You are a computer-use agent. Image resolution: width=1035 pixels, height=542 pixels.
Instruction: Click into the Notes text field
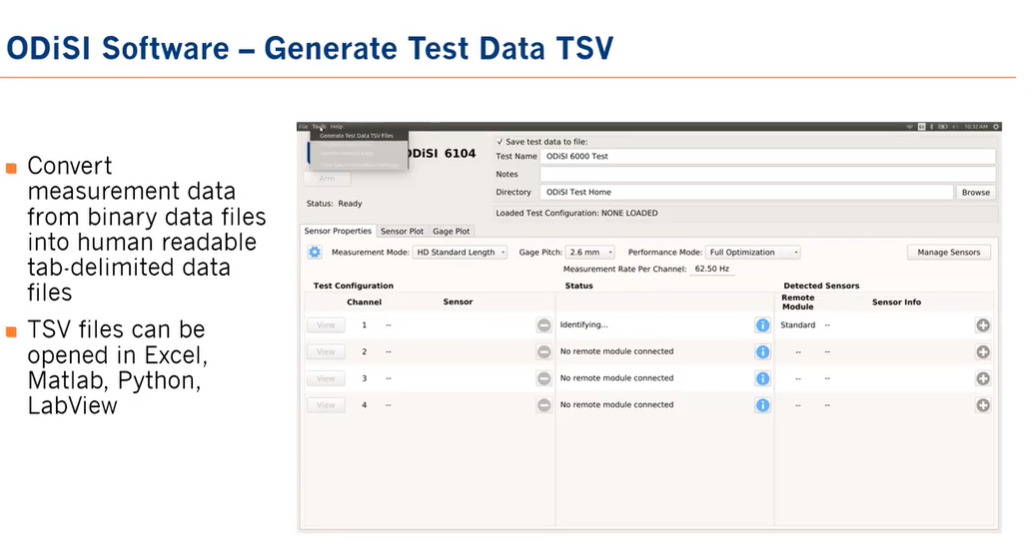click(x=767, y=174)
